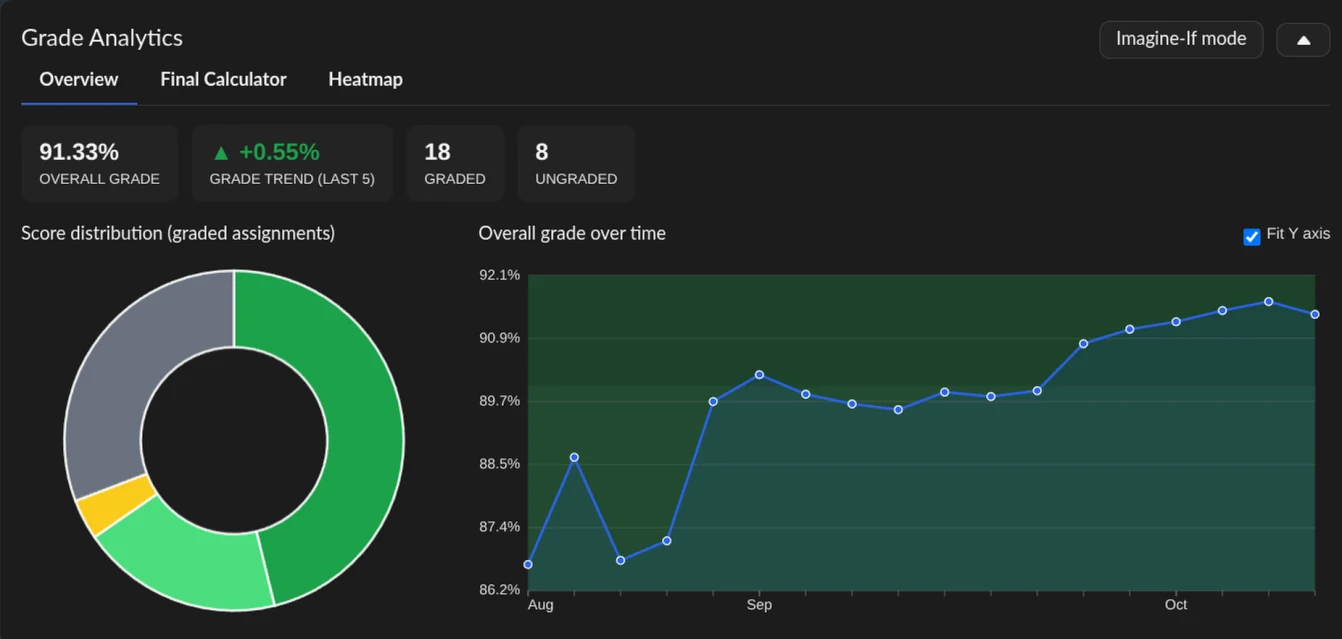Click the 90.9% Y axis label
The image size is (1342, 639).
[x=500, y=338]
